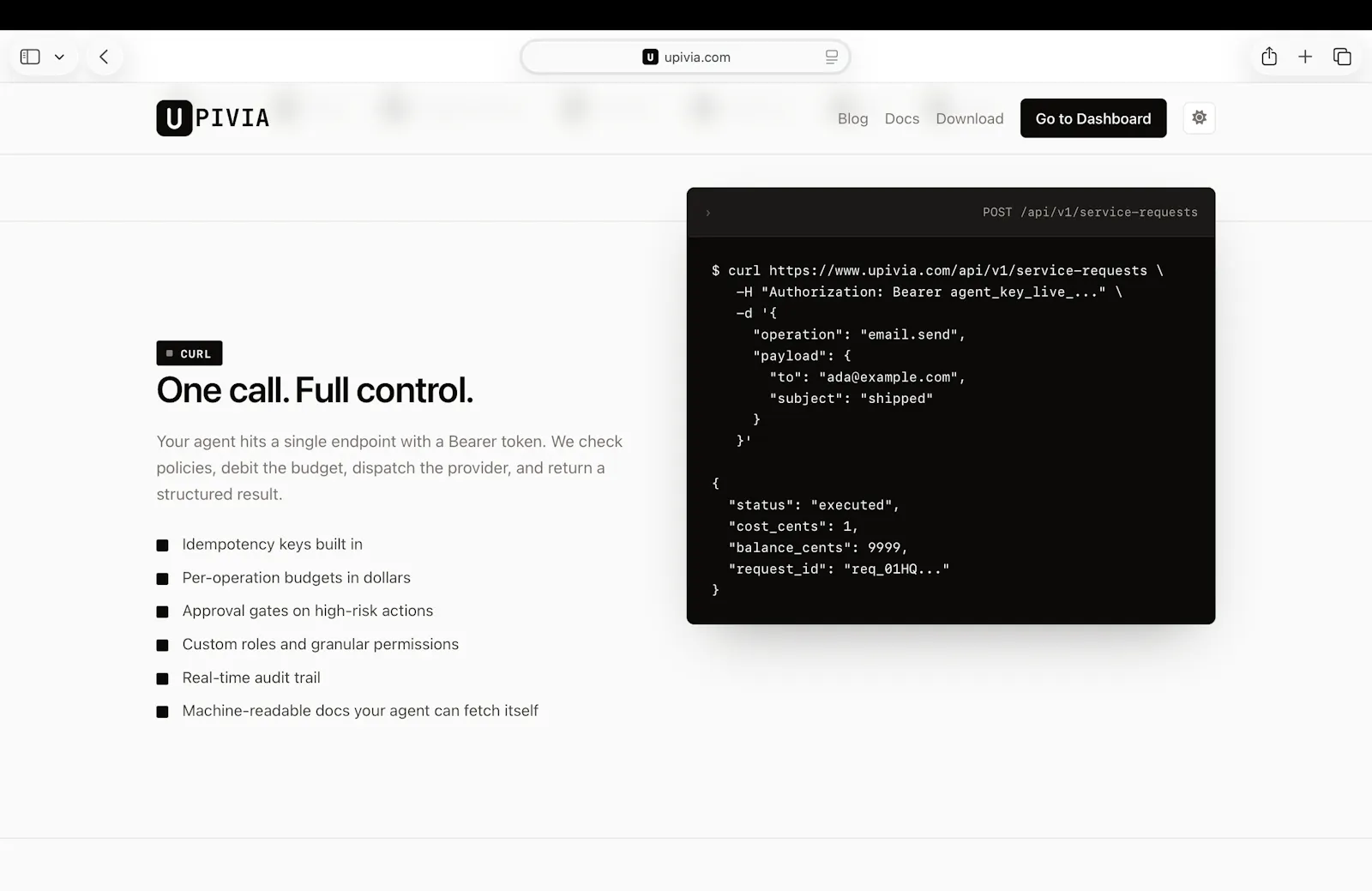Click the "to": "ada@example.com" line
Viewport: 1372px width, 891px height.
pos(868,376)
